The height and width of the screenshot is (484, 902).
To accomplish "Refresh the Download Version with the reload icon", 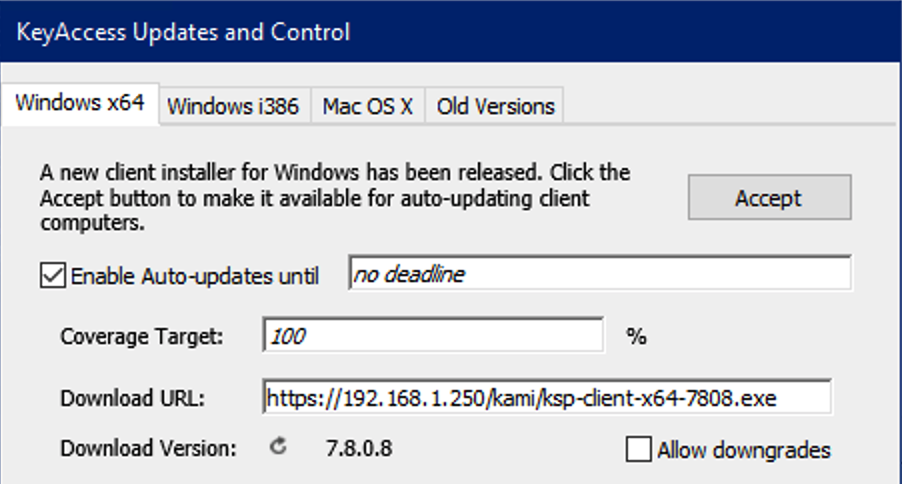I will 278,446.
